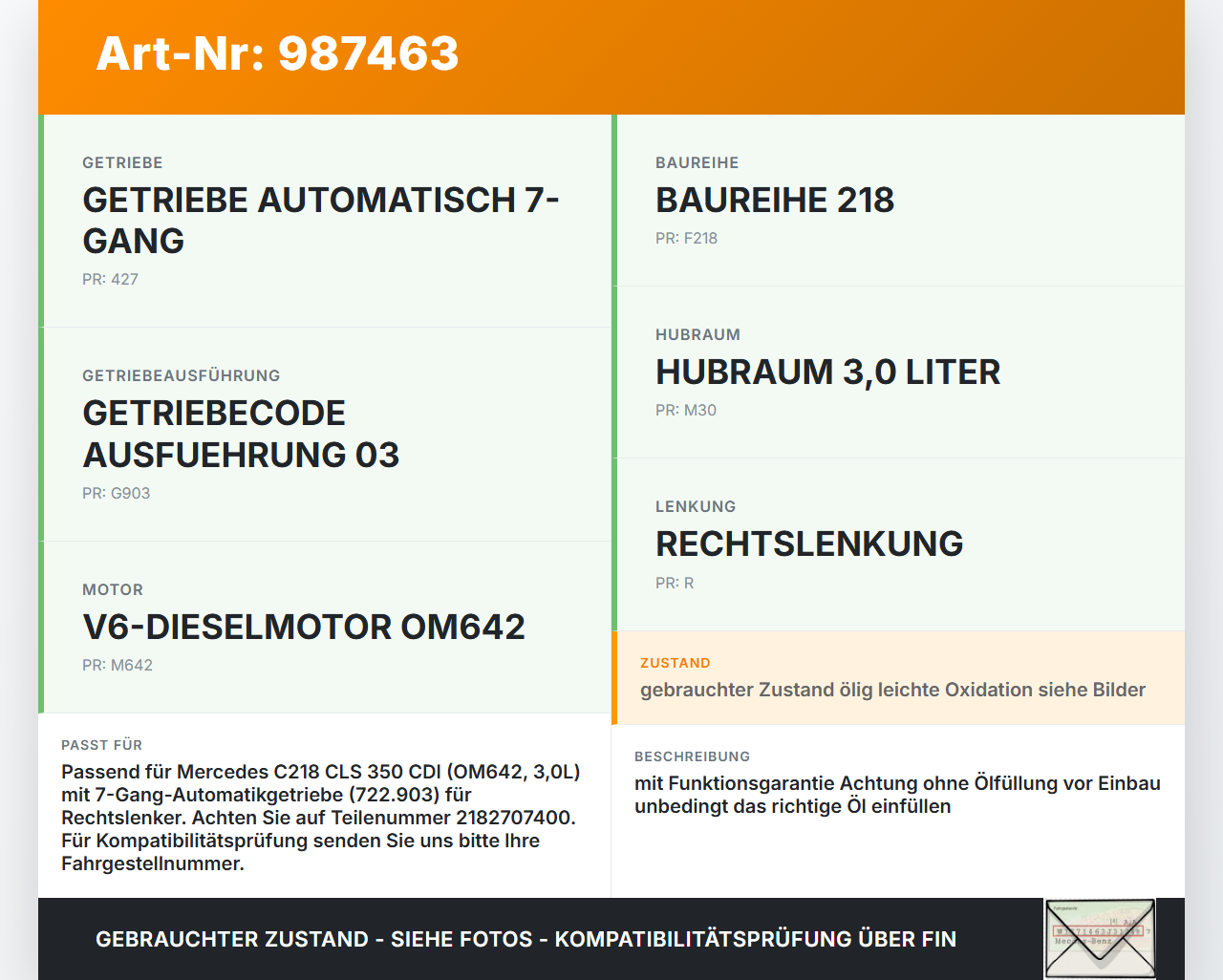The width and height of the screenshot is (1223, 980).
Task: Click the orange ZUSTAND highlight card
Action: point(898,677)
